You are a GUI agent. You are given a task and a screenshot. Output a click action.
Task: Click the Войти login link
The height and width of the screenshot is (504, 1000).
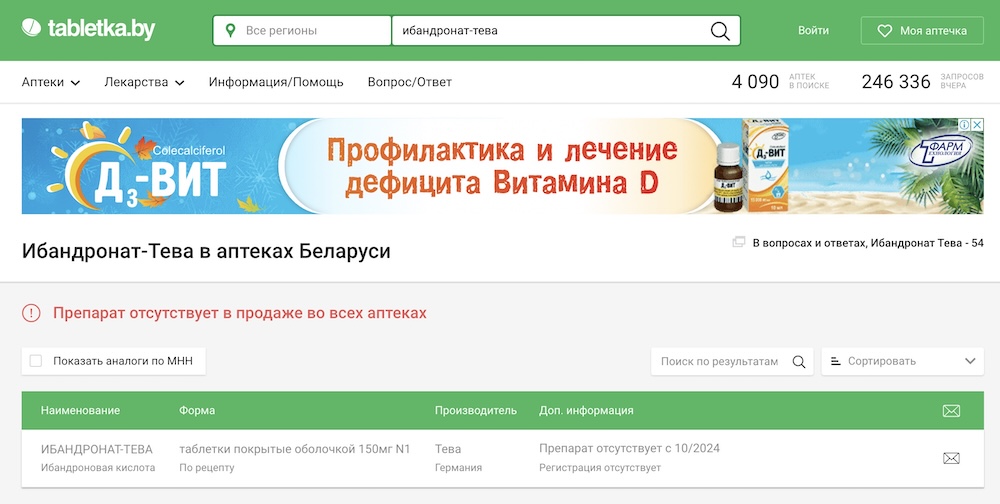[x=813, y=31]
